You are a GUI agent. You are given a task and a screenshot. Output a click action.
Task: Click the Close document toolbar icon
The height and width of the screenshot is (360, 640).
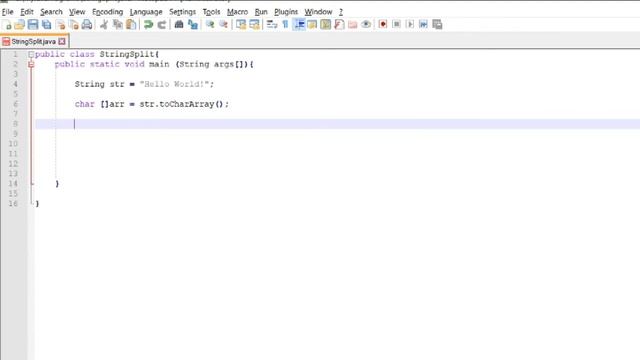(60, 24)
